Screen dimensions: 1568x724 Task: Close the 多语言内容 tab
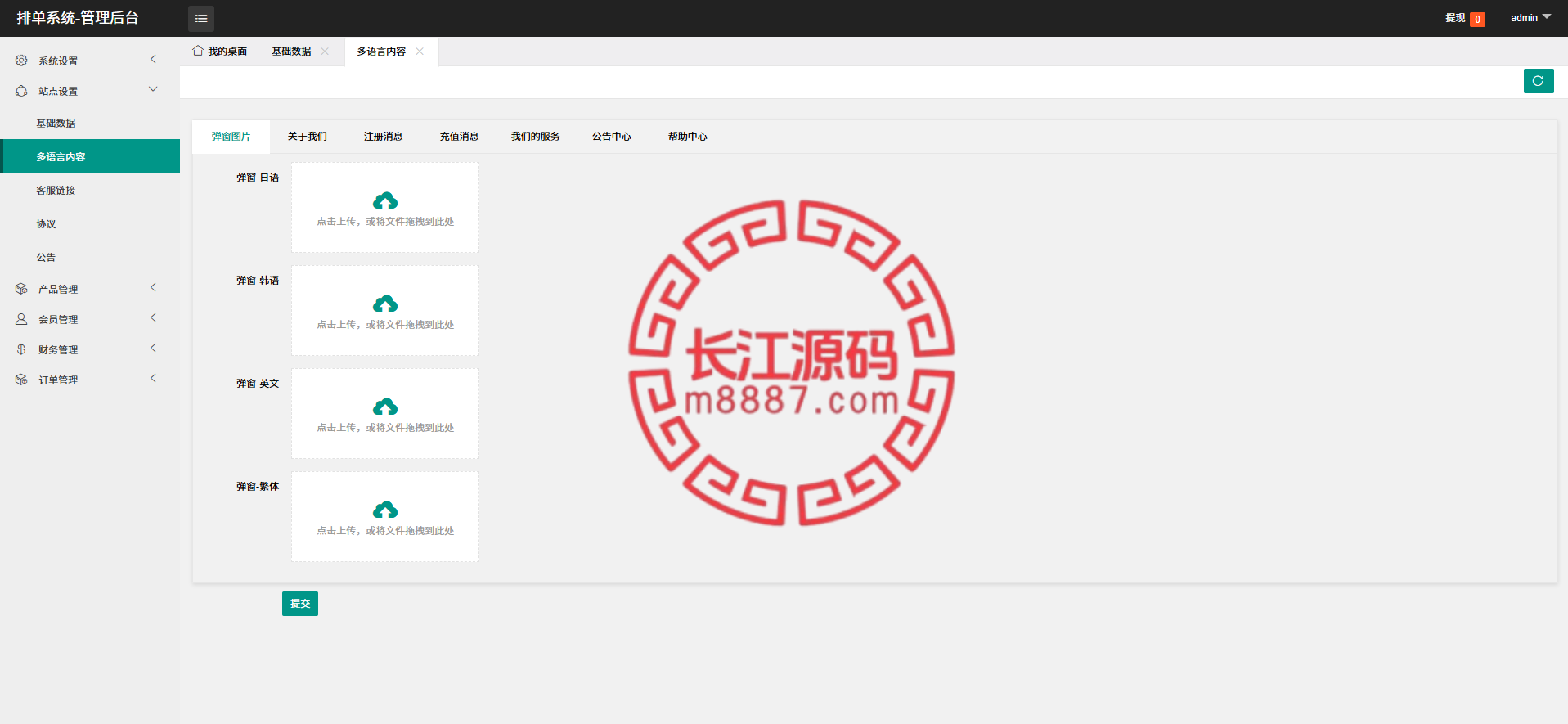pos(420,51)
